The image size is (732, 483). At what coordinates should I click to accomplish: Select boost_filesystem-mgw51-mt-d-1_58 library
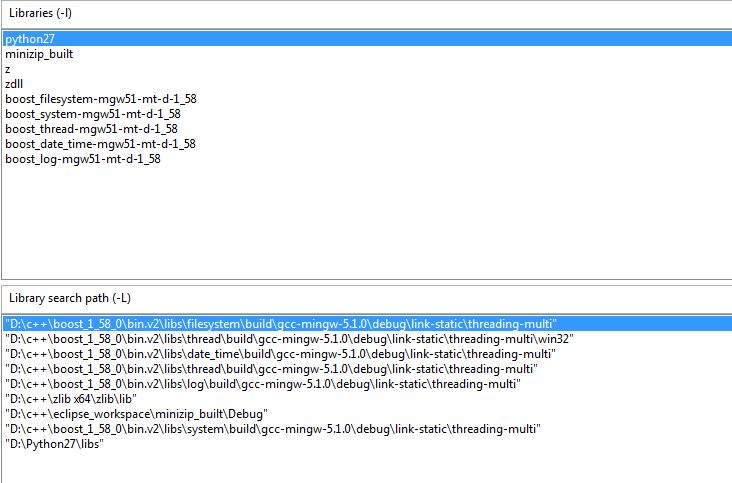101,99
